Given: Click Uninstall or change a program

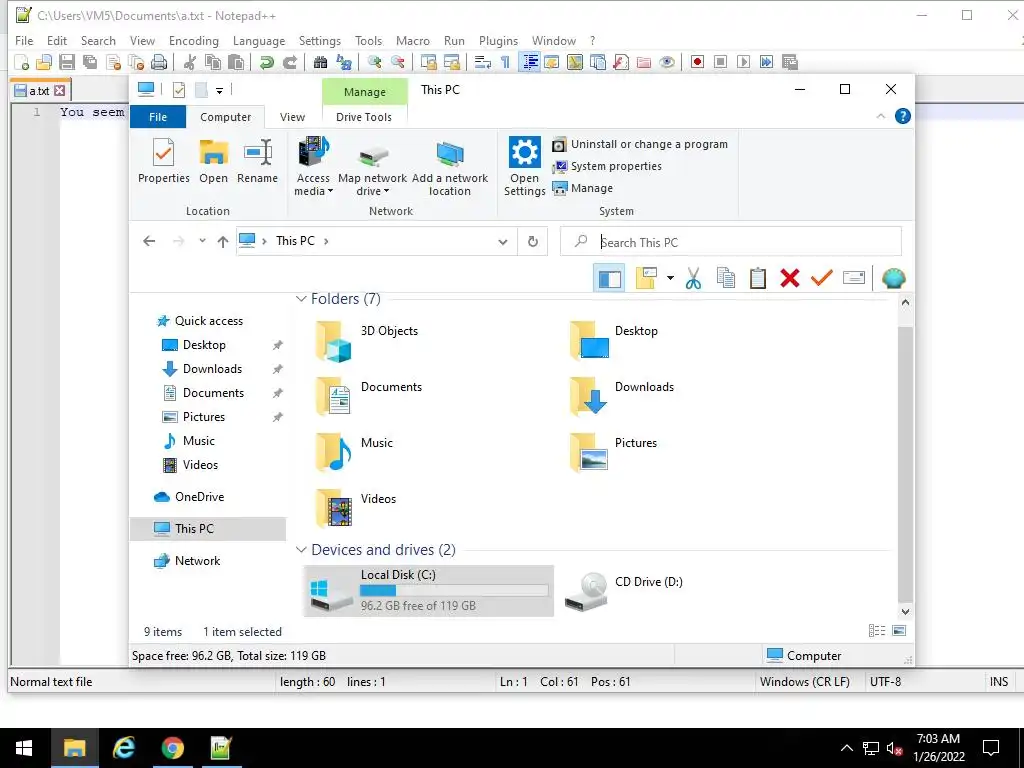Looking at the screenshot, I should tap(640, 144).
